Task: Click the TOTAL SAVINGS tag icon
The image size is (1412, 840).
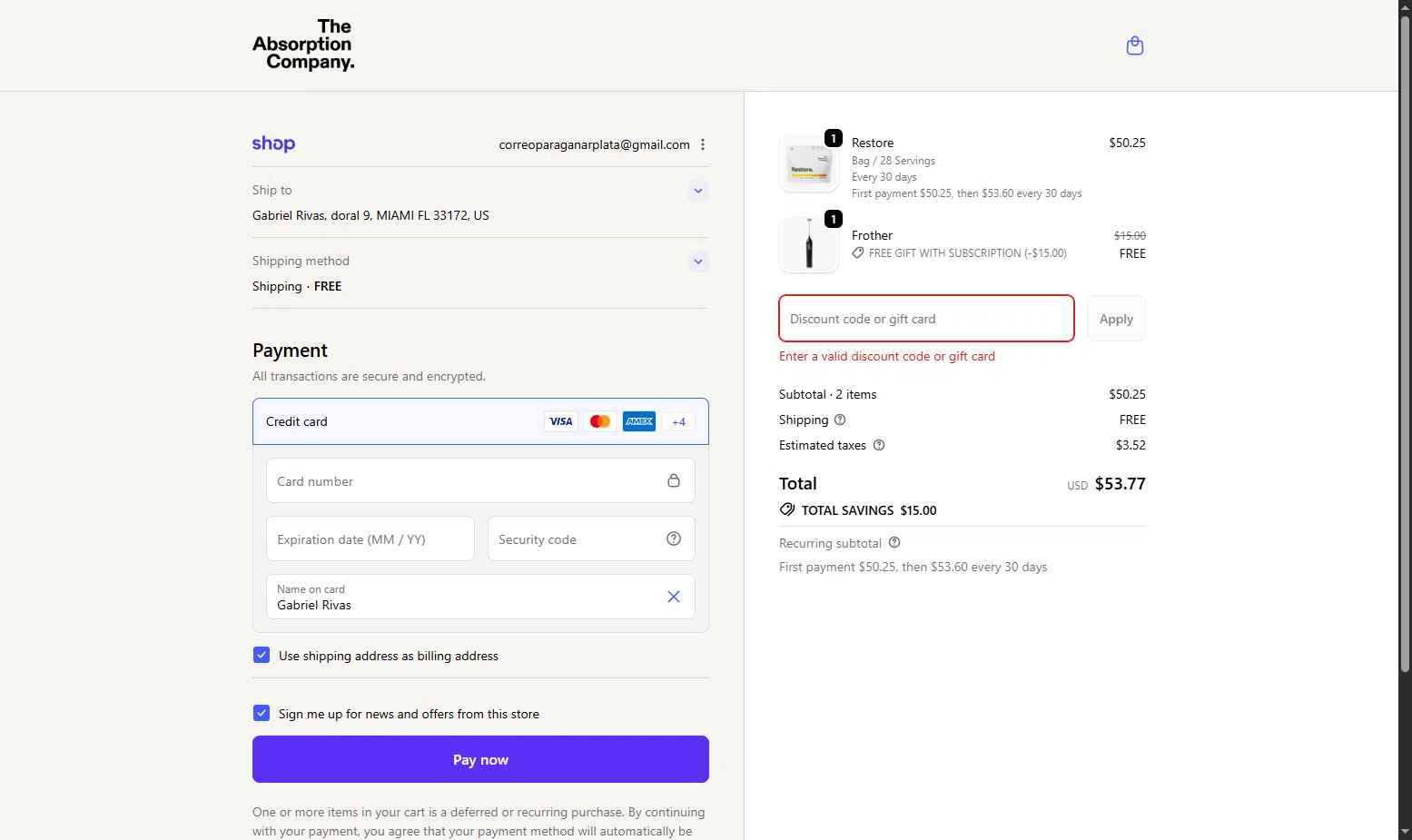Action: tap(787, 509)
